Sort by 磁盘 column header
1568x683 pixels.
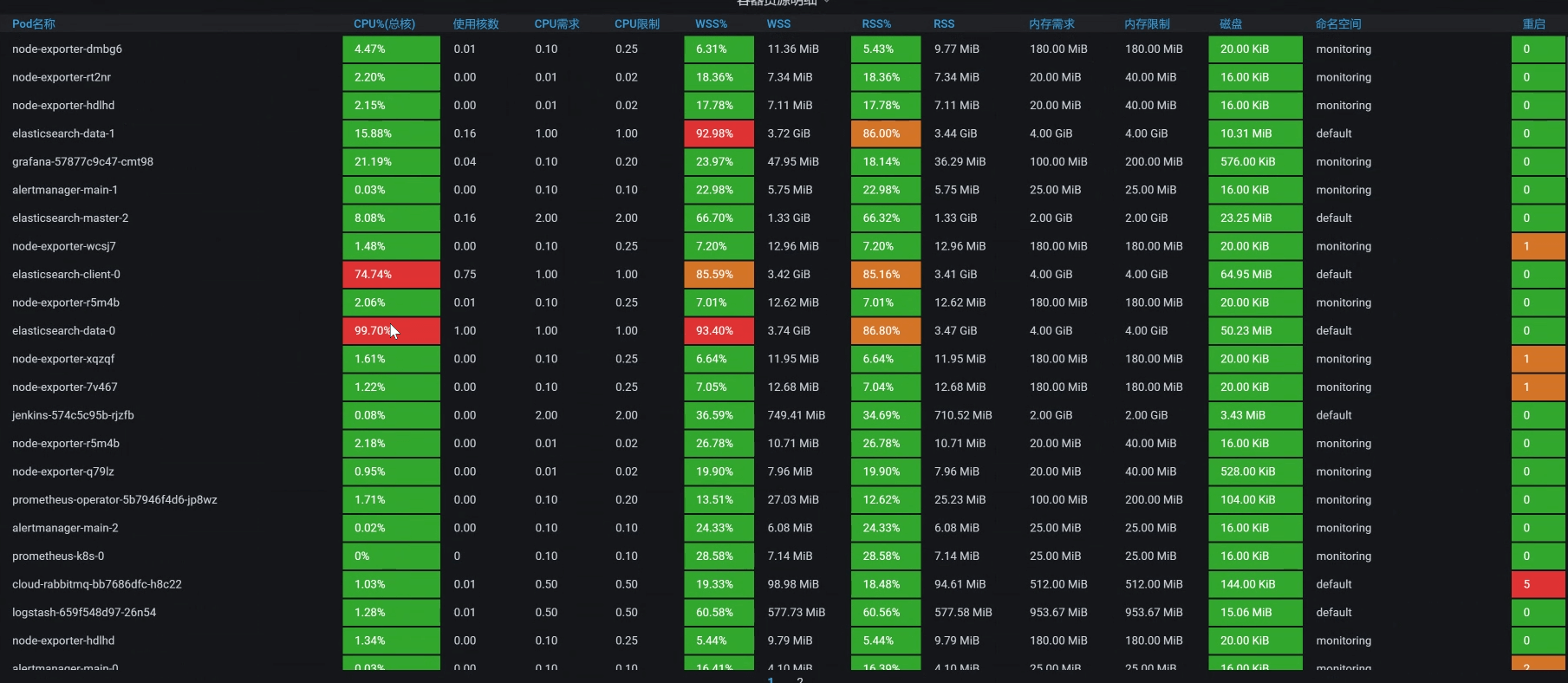[x=1231, y=24]
